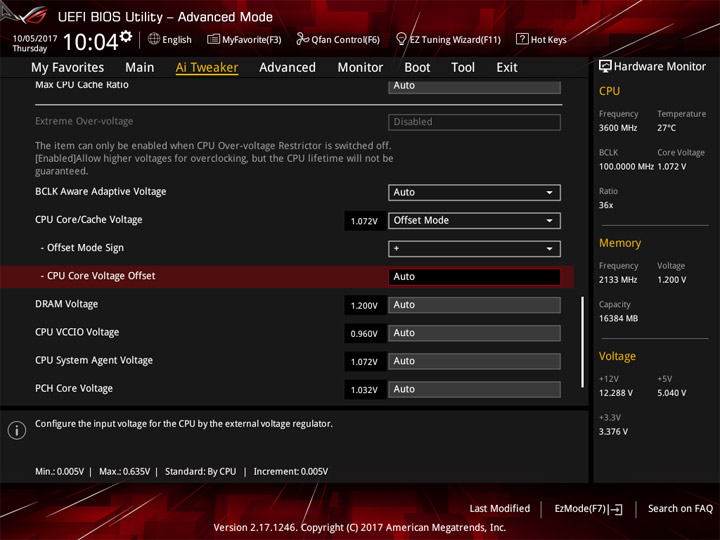This screenshot has width=720, height=540.
Task: Open Hot Keys label
Action: point(548,39)
